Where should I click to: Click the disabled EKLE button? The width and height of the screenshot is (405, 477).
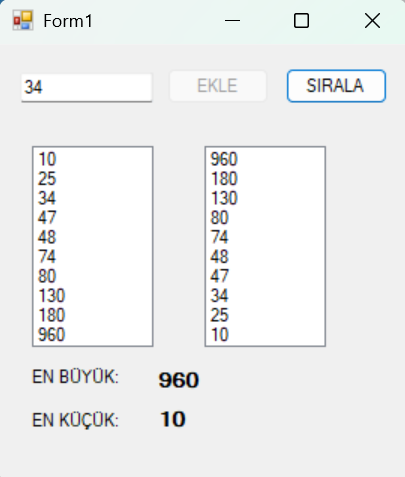218,86
